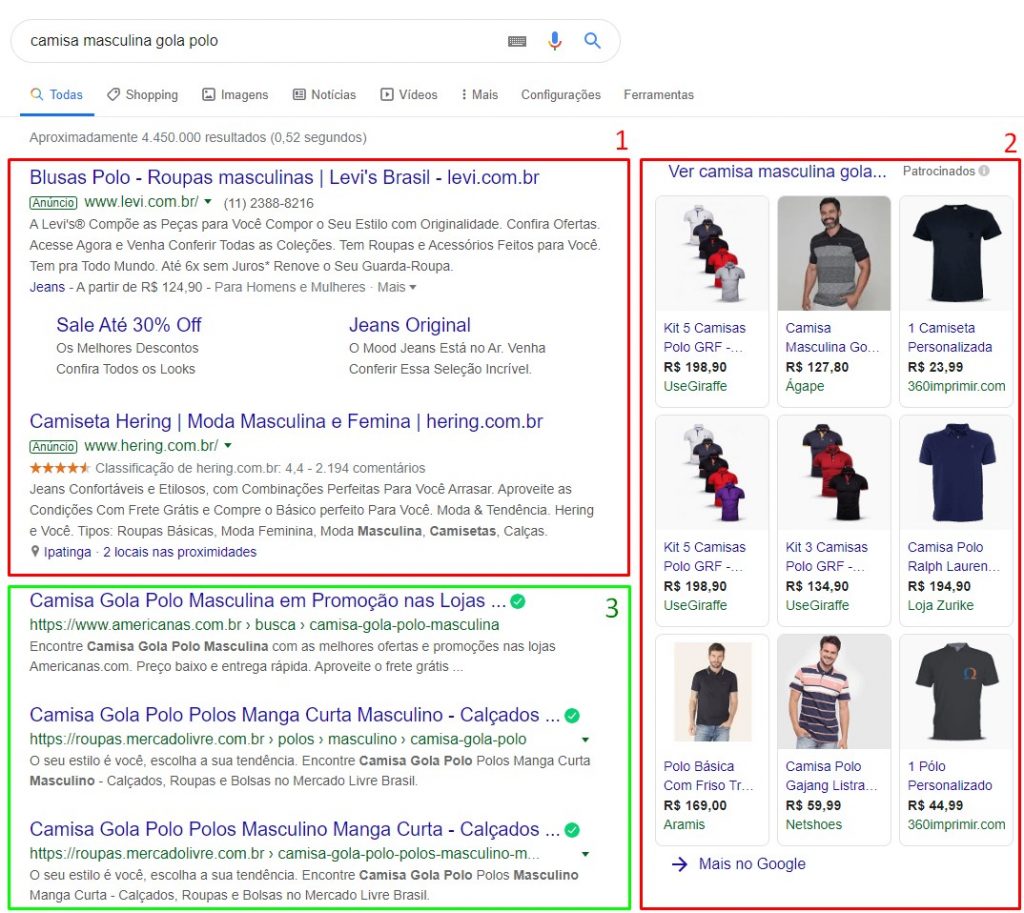Click the R$ 134,90 price text
Viewport: 1024px width, 913px height.
click(817, 586)
